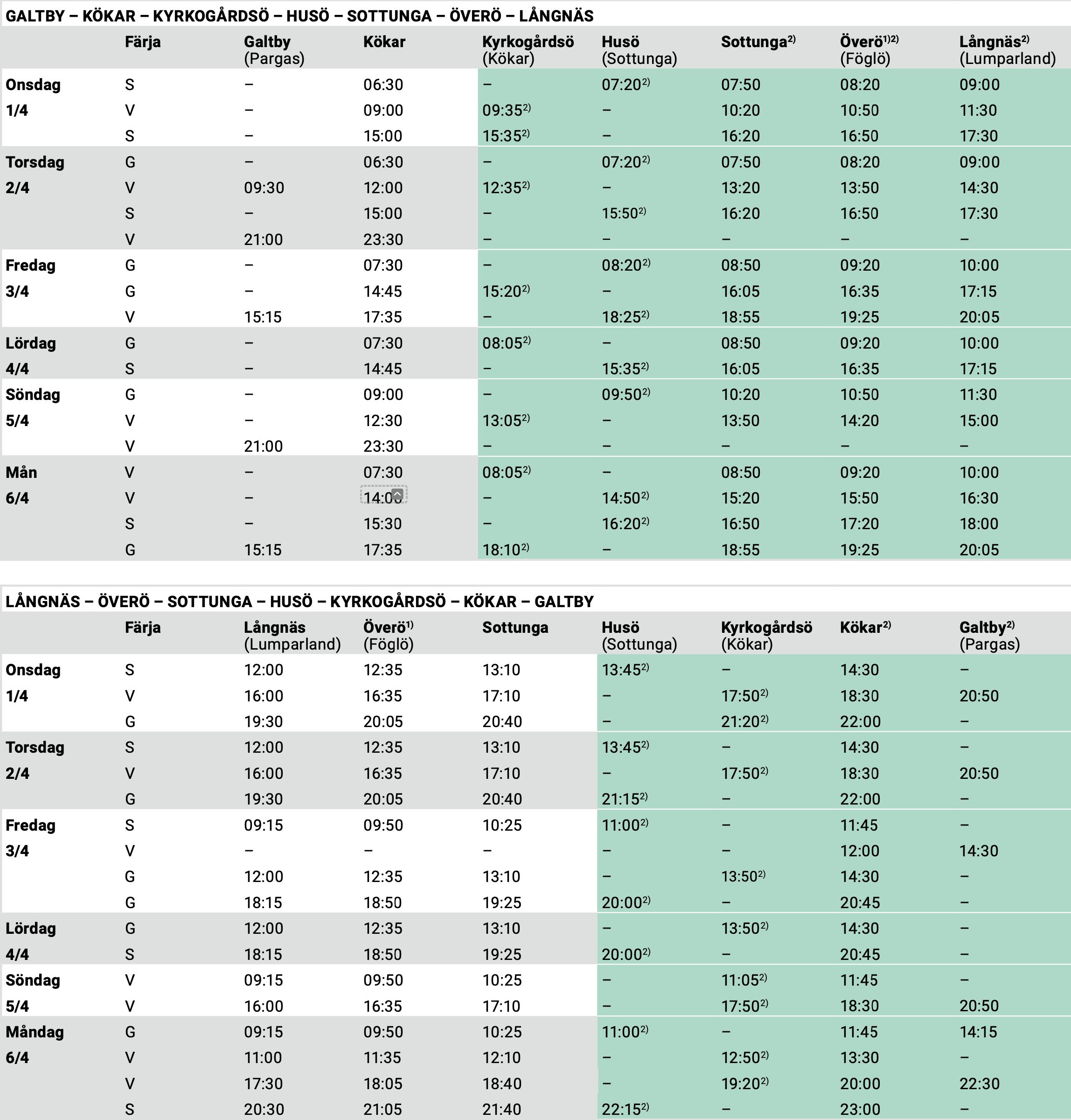Select the 14:15 Galtby time on Måndag
The image size is (1071, 1120).
pyautogui.click(x=979, y=1032)
